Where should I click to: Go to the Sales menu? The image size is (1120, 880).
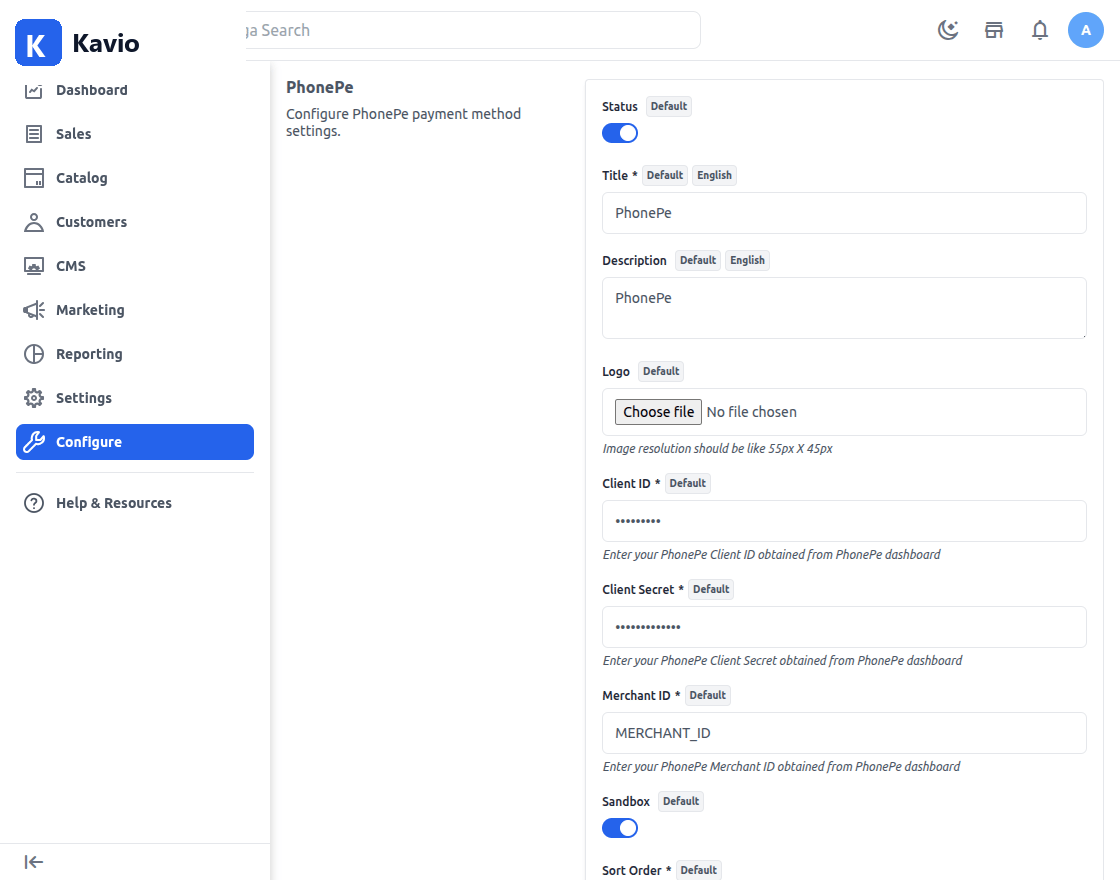pos(135,134)
